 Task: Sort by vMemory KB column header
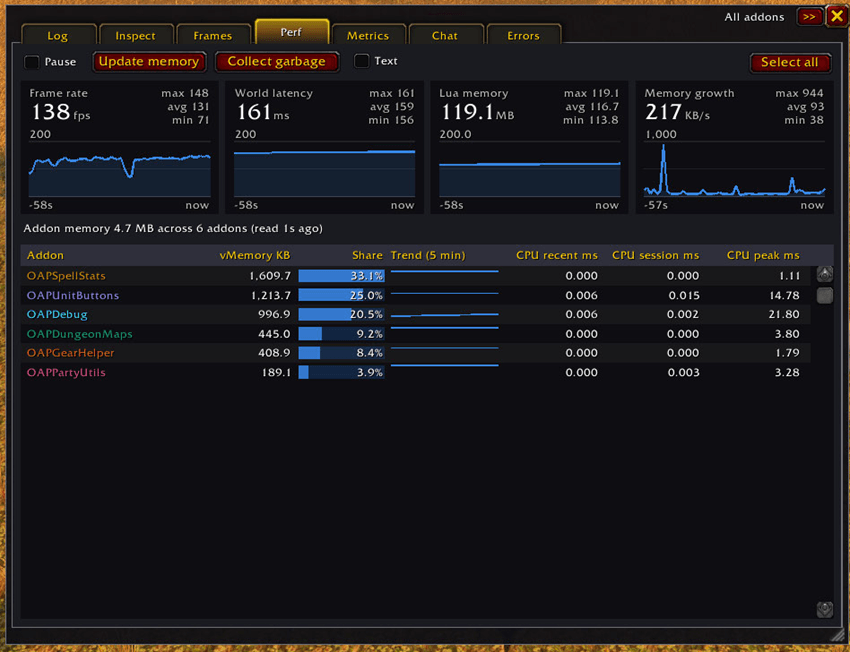tap(255, 255)
